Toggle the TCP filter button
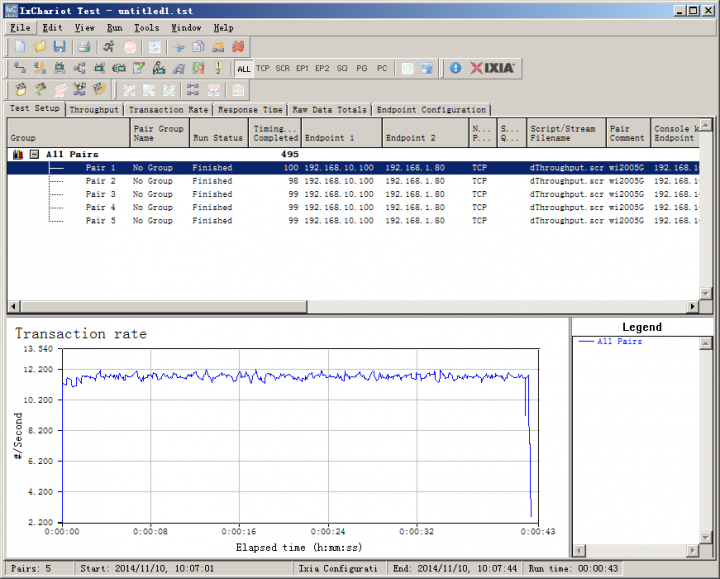Viewport: 720px width, 579px height. point(263,68)
